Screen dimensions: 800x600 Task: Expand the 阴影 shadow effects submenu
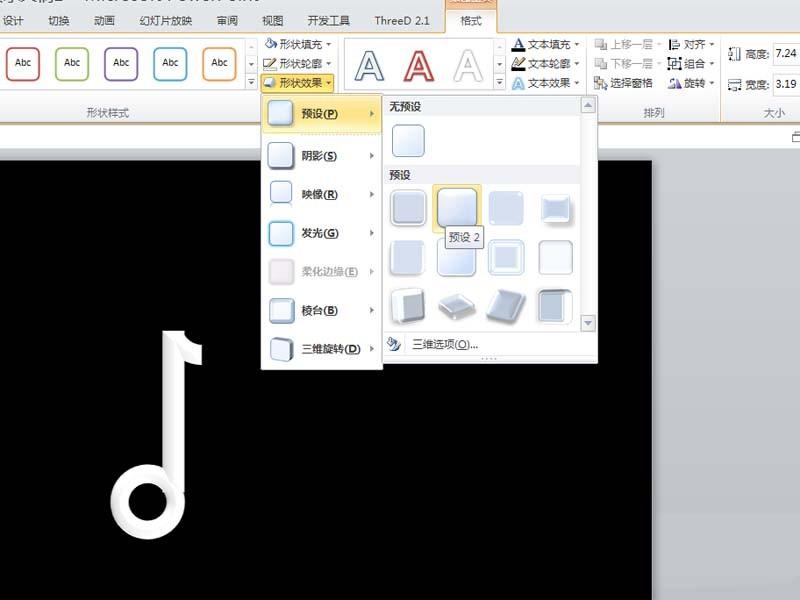[x=320, y=154]
